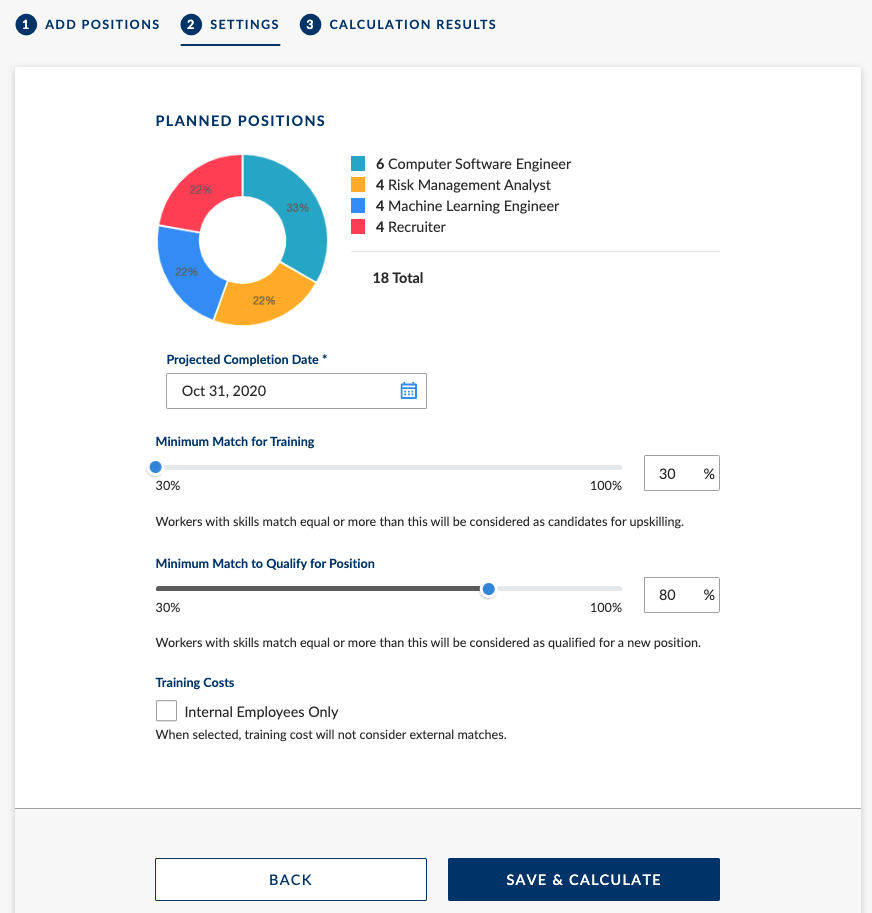Click the teal Computer Software Engineer legend swatch
This screenshot has height=913, width=872.
click(x=358, y=164)
